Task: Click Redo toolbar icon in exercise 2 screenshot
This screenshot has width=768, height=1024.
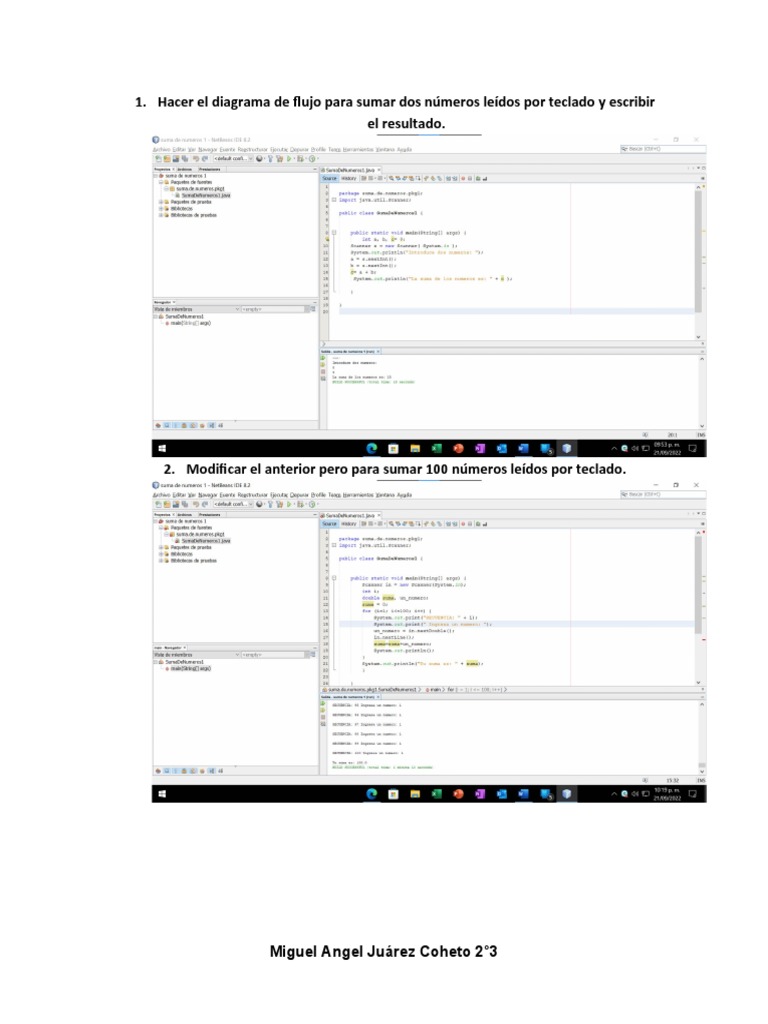Action: pos(205,504)
